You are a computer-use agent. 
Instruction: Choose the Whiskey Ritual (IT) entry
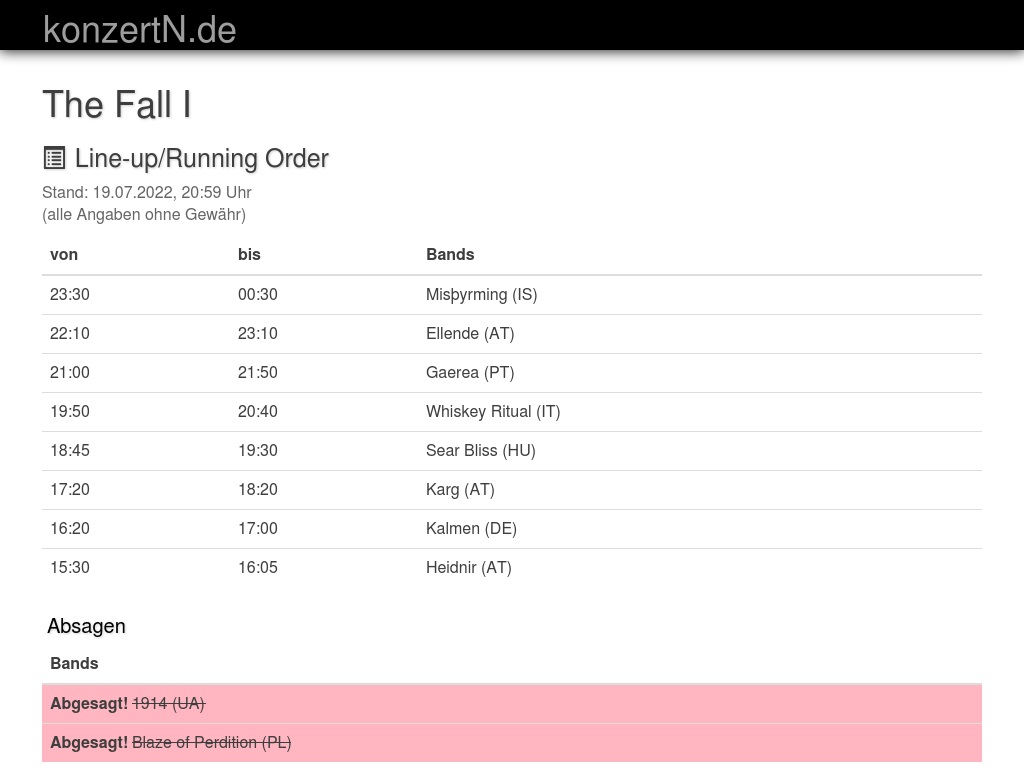pos(493,411)
